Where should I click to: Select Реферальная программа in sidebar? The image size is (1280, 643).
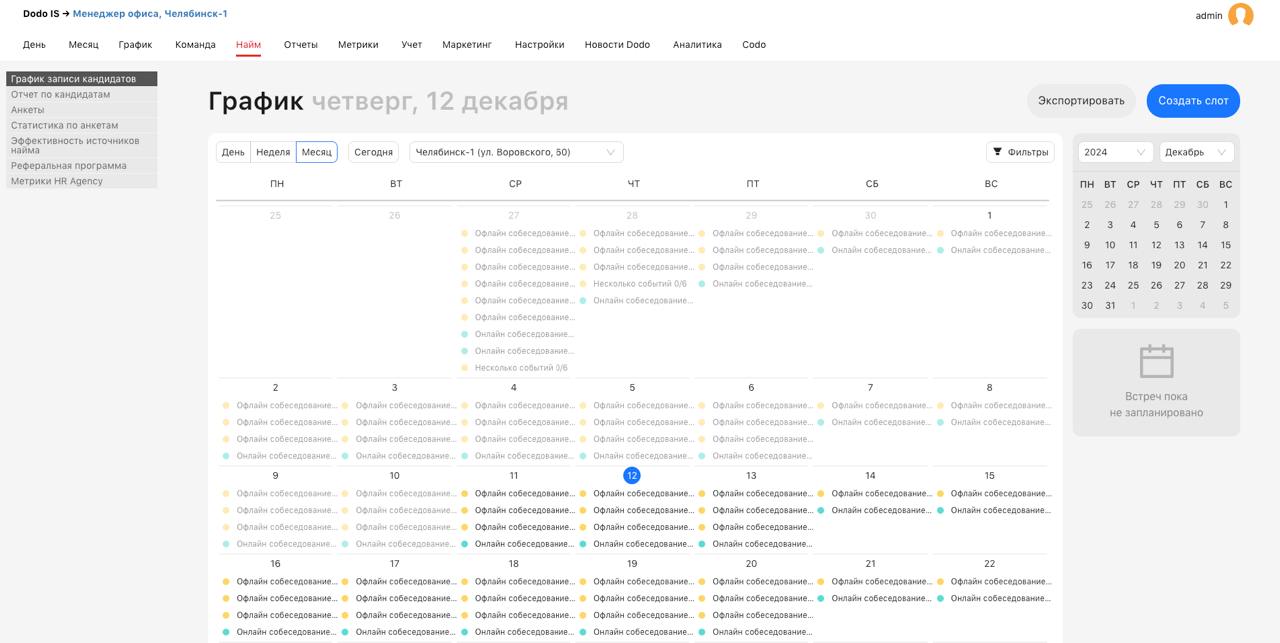[69, 166]
